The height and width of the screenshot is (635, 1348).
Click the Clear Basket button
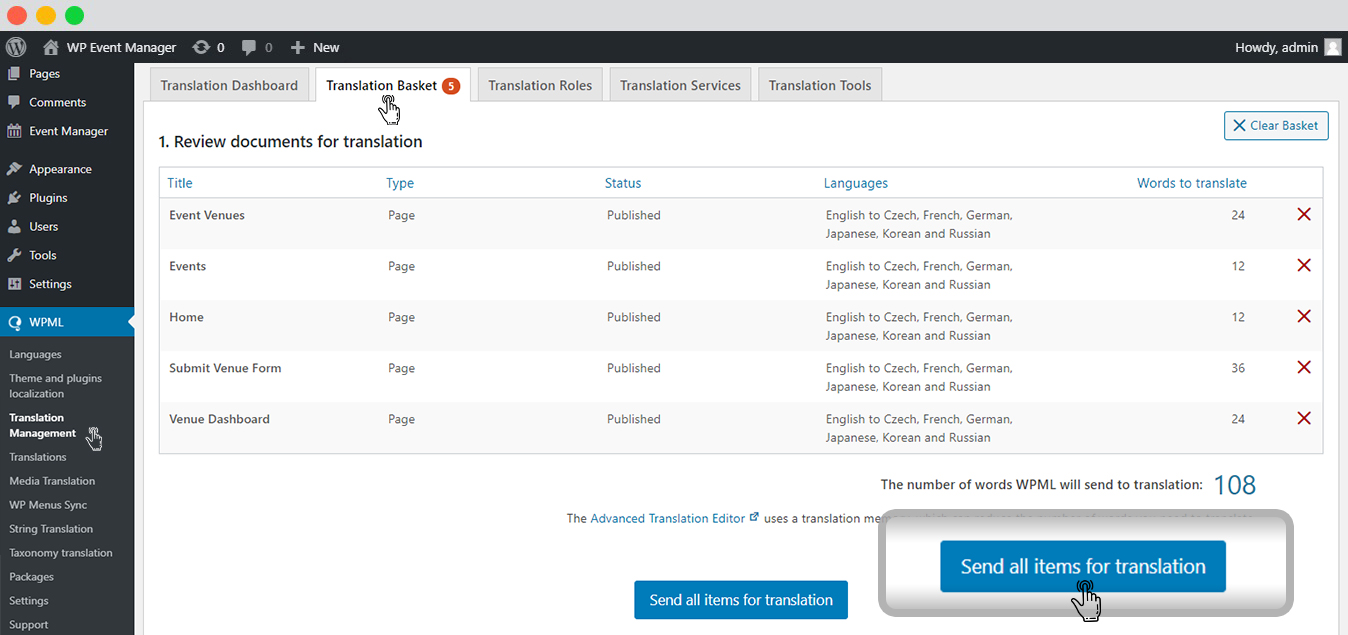point(1276,125)
